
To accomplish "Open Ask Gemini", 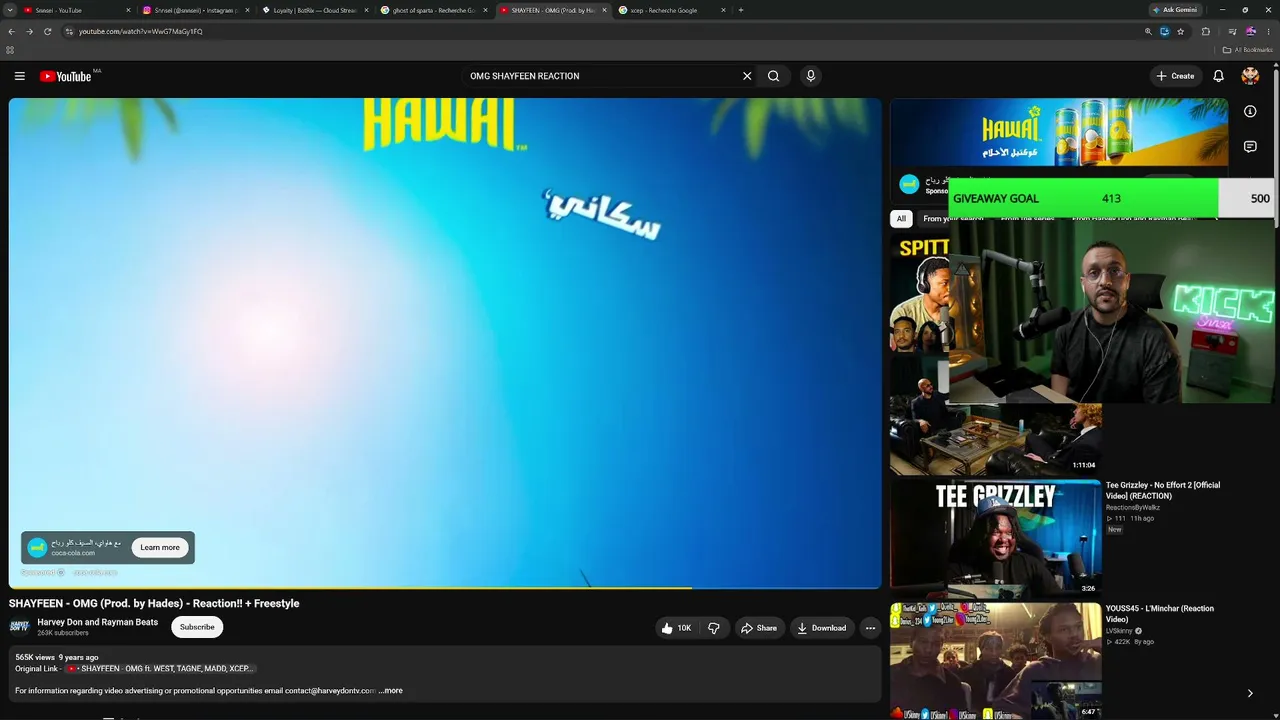I will coord(1176,10).
